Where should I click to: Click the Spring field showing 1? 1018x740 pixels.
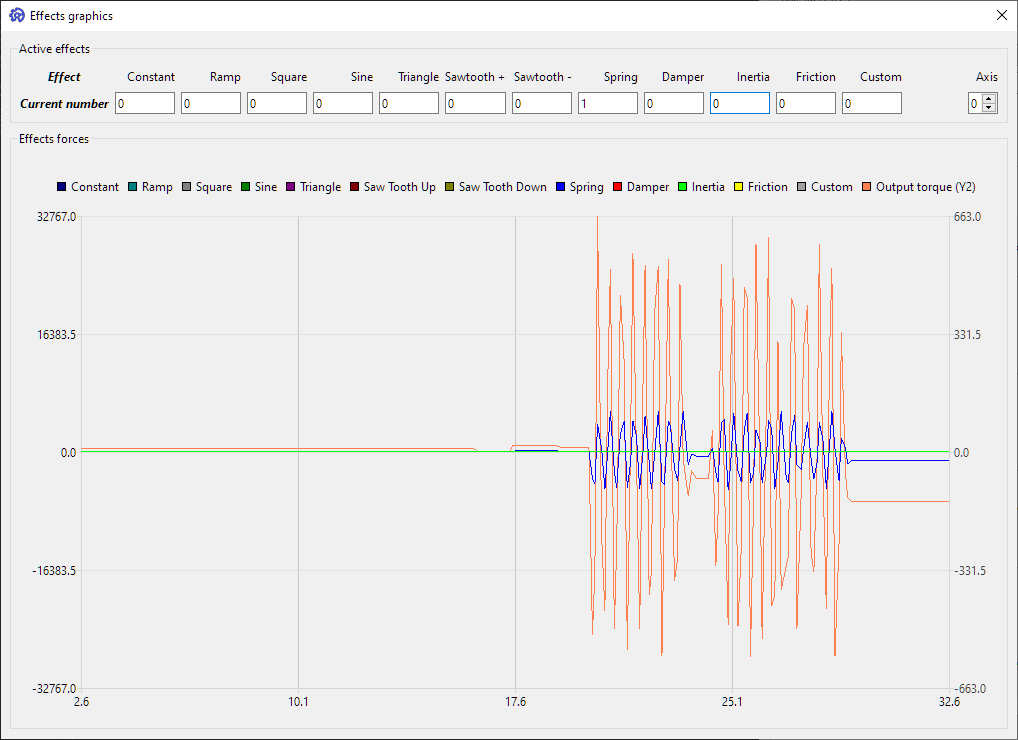tap(608, 103)
